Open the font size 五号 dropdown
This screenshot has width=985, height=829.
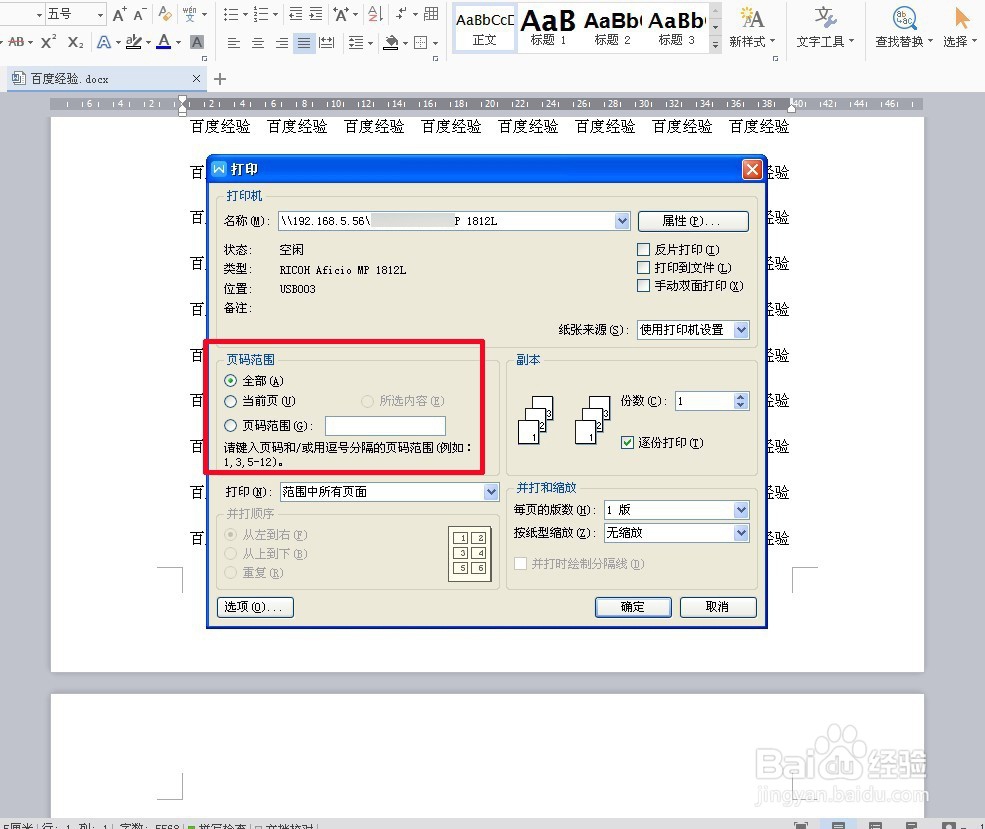100,14
